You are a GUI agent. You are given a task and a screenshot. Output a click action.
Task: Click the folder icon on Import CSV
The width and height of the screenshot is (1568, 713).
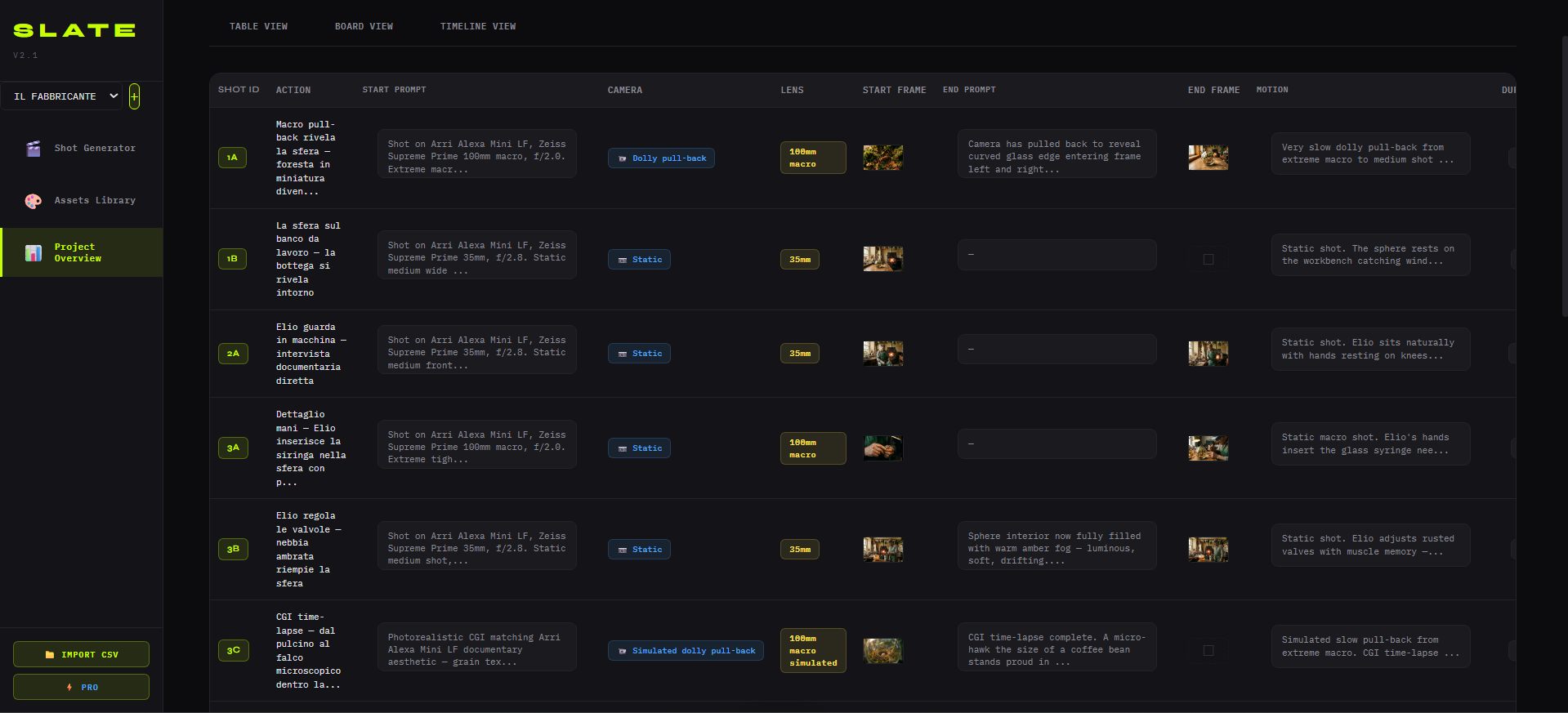tap(50, 655)
